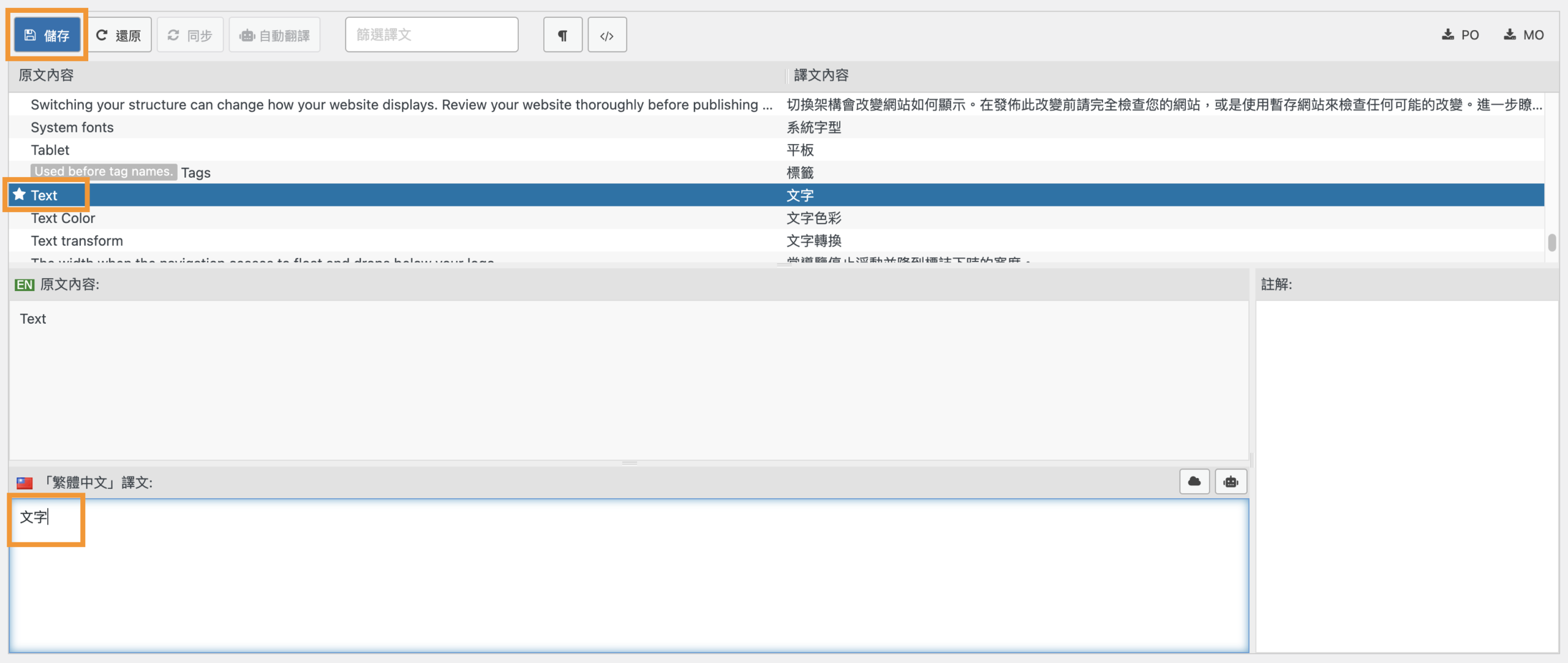This screenshot has width=1568, height=663.
Task: Download the PO file
Action: pos(1460,35)
